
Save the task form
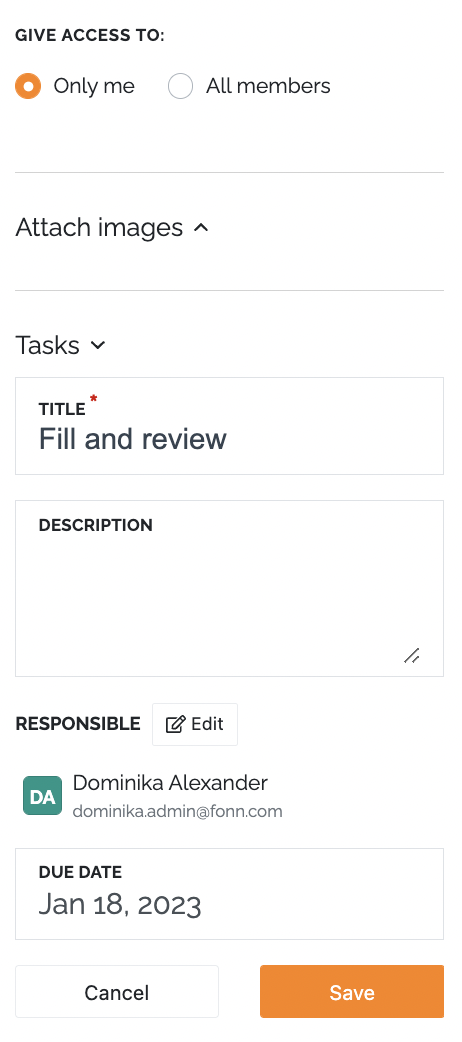(352, 991)
